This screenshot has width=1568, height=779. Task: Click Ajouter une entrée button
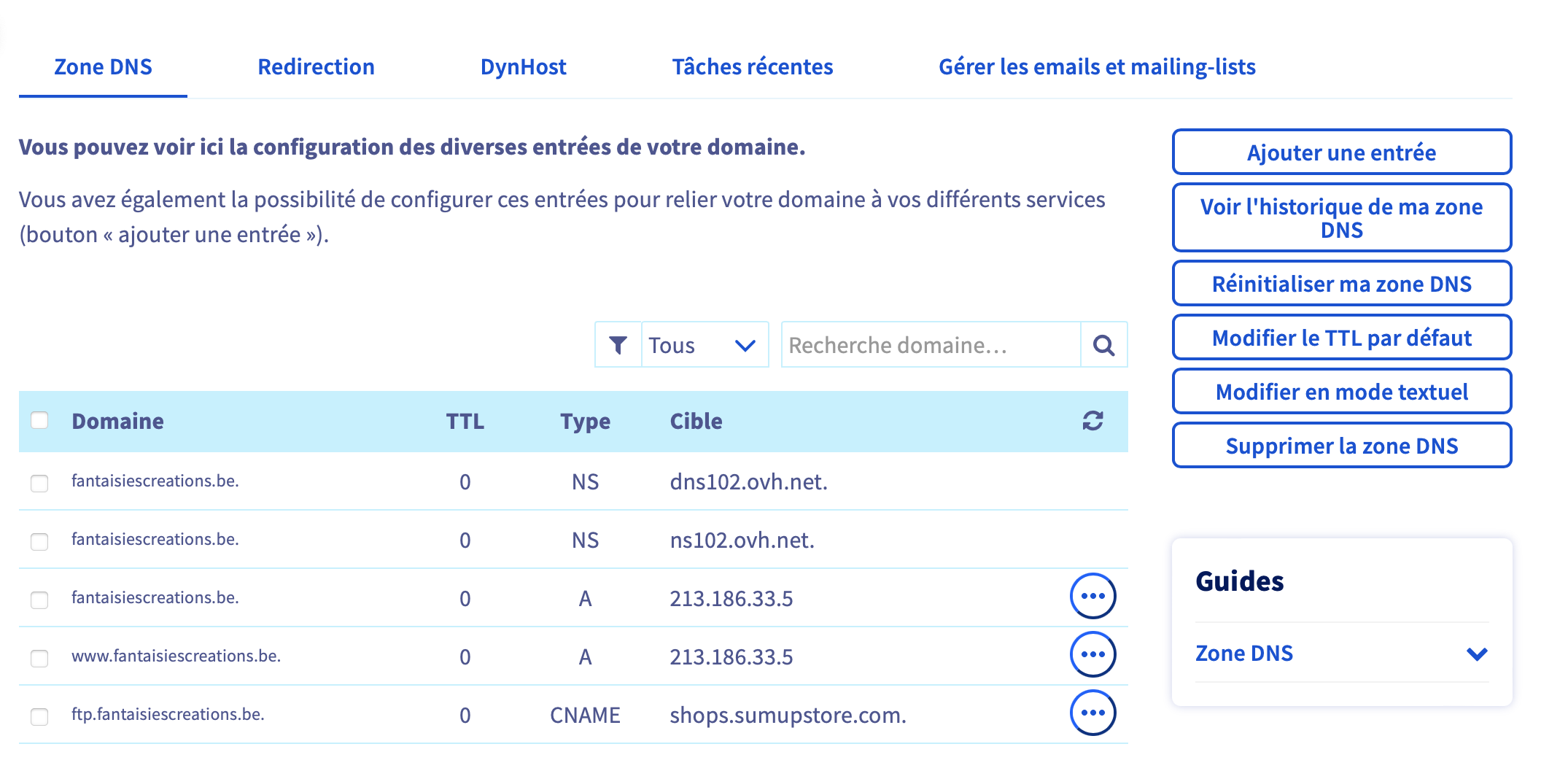1341,152
